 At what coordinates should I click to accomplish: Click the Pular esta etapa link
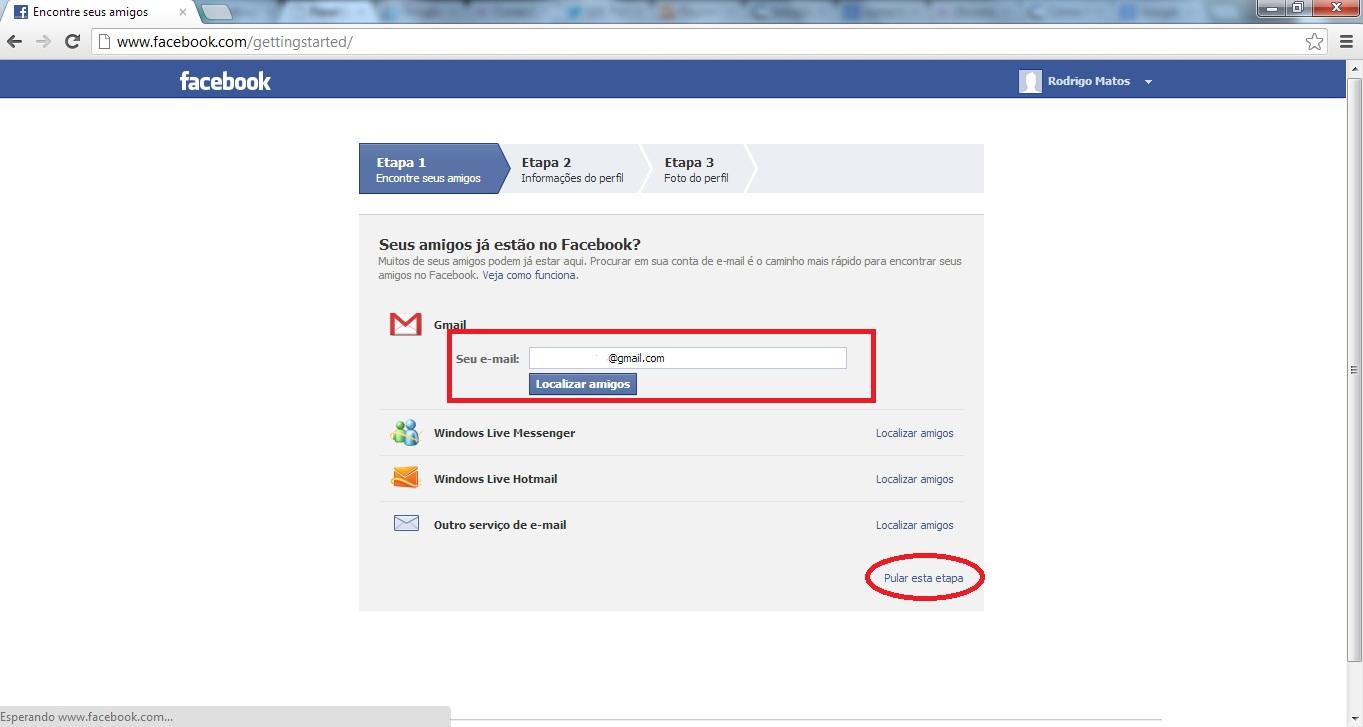(923, 578)
